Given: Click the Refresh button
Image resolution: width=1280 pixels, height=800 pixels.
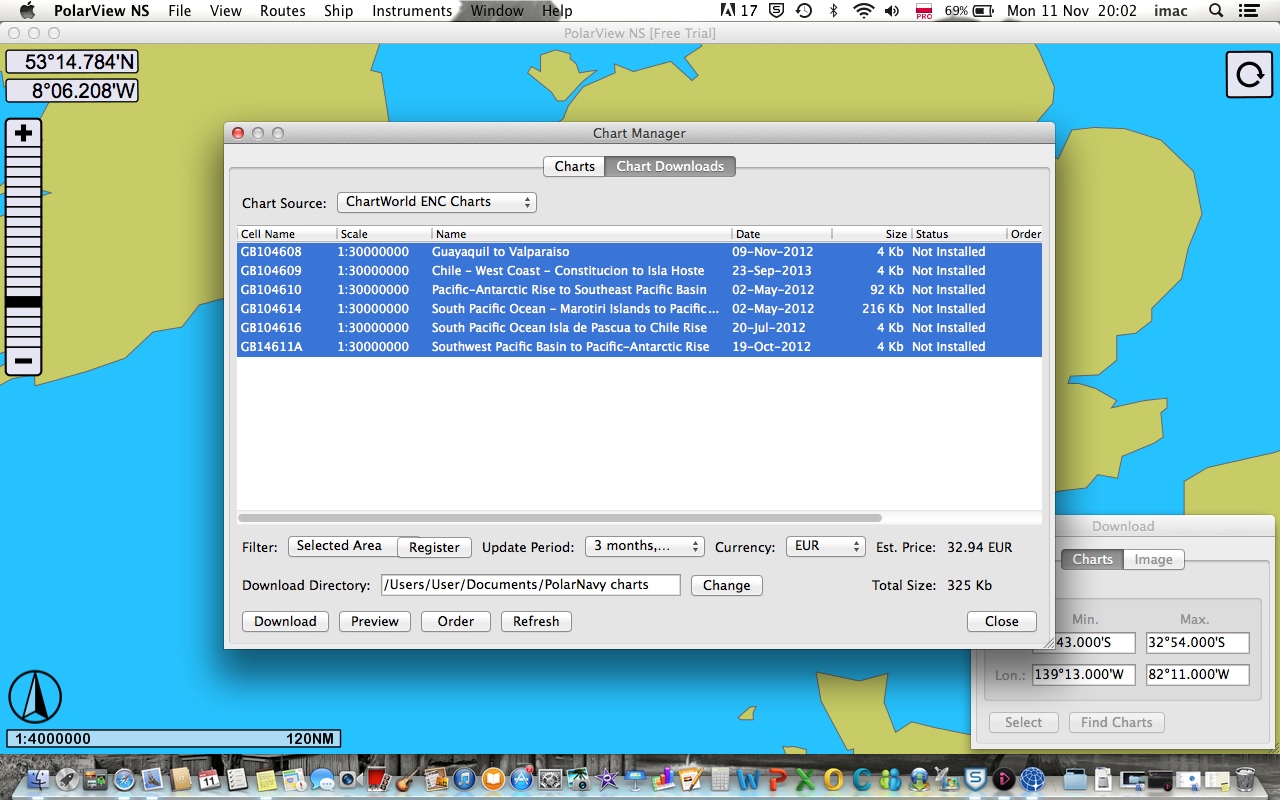Looking at the screenshot, I should pyautogui.click(x=536, y=621).
